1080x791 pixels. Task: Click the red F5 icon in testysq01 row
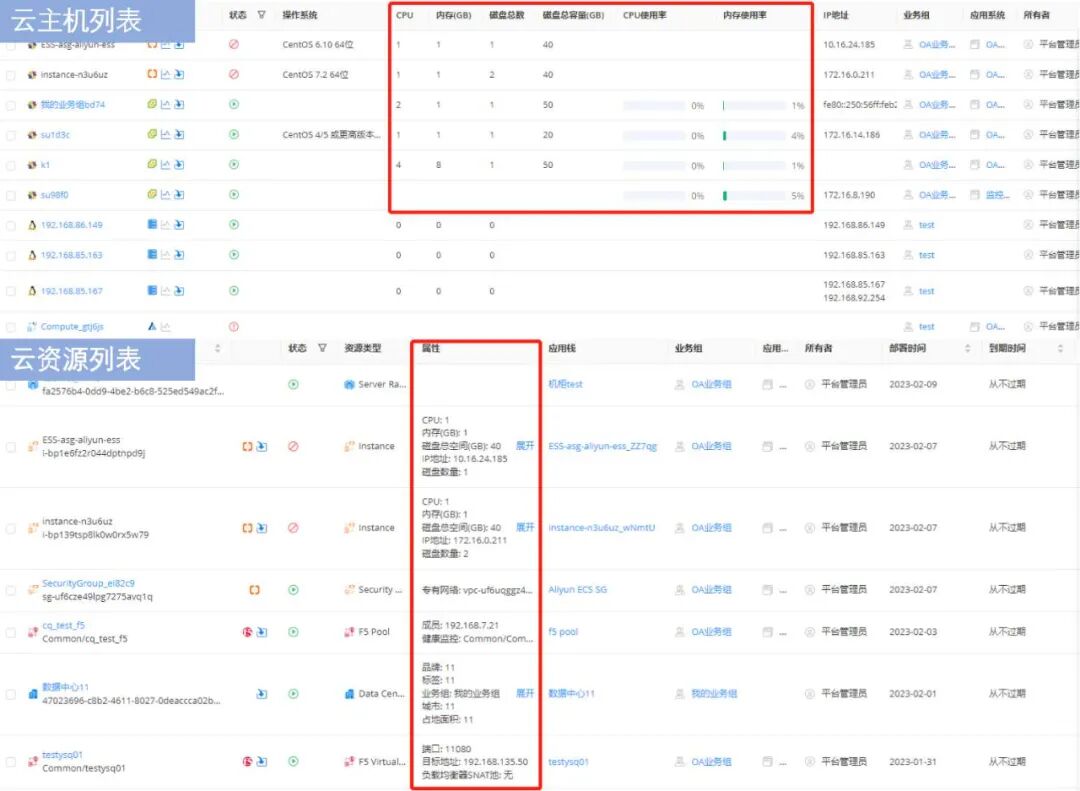point(247,761)
